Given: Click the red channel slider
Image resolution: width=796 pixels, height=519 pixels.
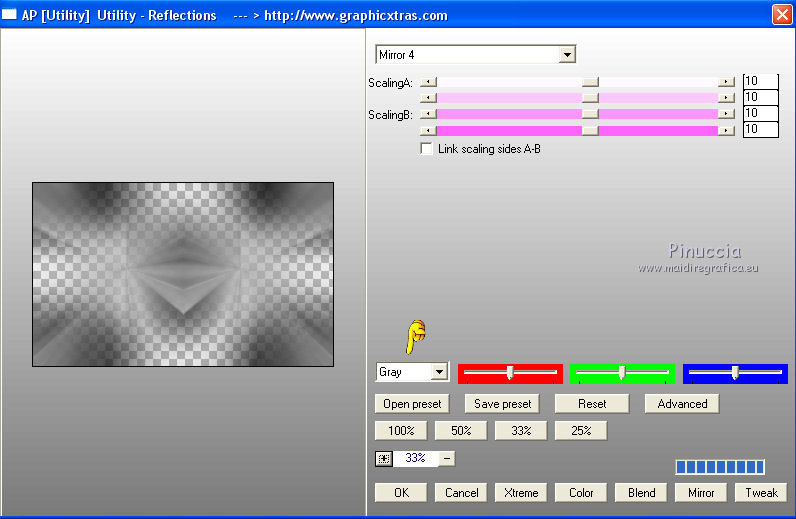Looking at the screenshot, I should click(510, 373).
